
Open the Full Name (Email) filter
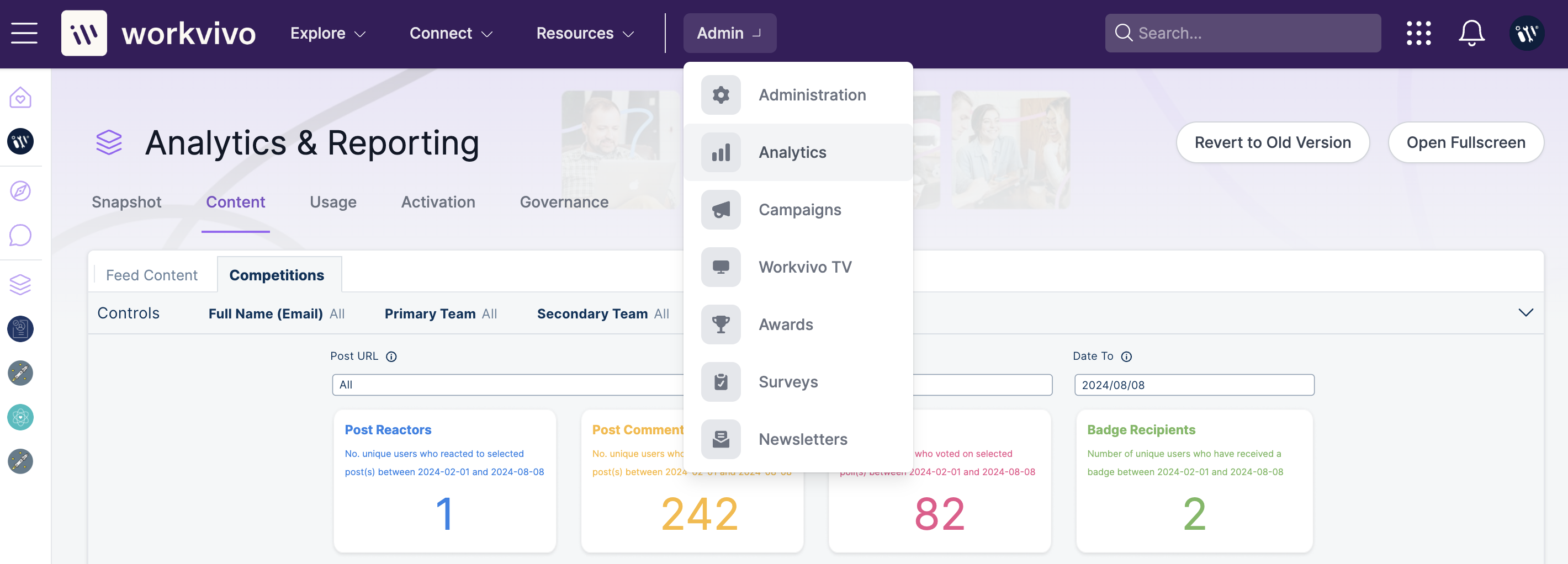click(277, 314)
